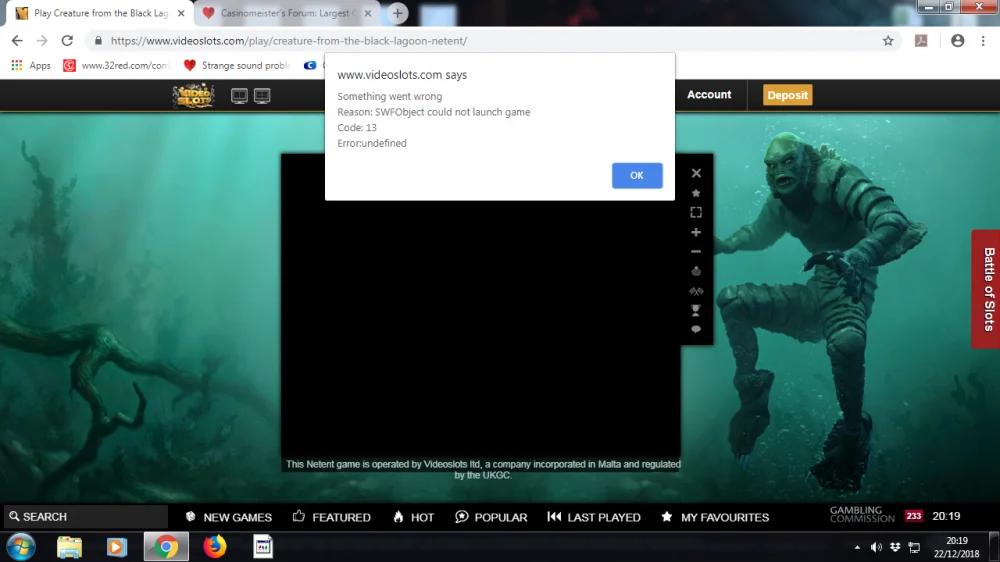The image size is (1000, 562).
Task: Open POPULAR games category
Action: coord(491,517)
